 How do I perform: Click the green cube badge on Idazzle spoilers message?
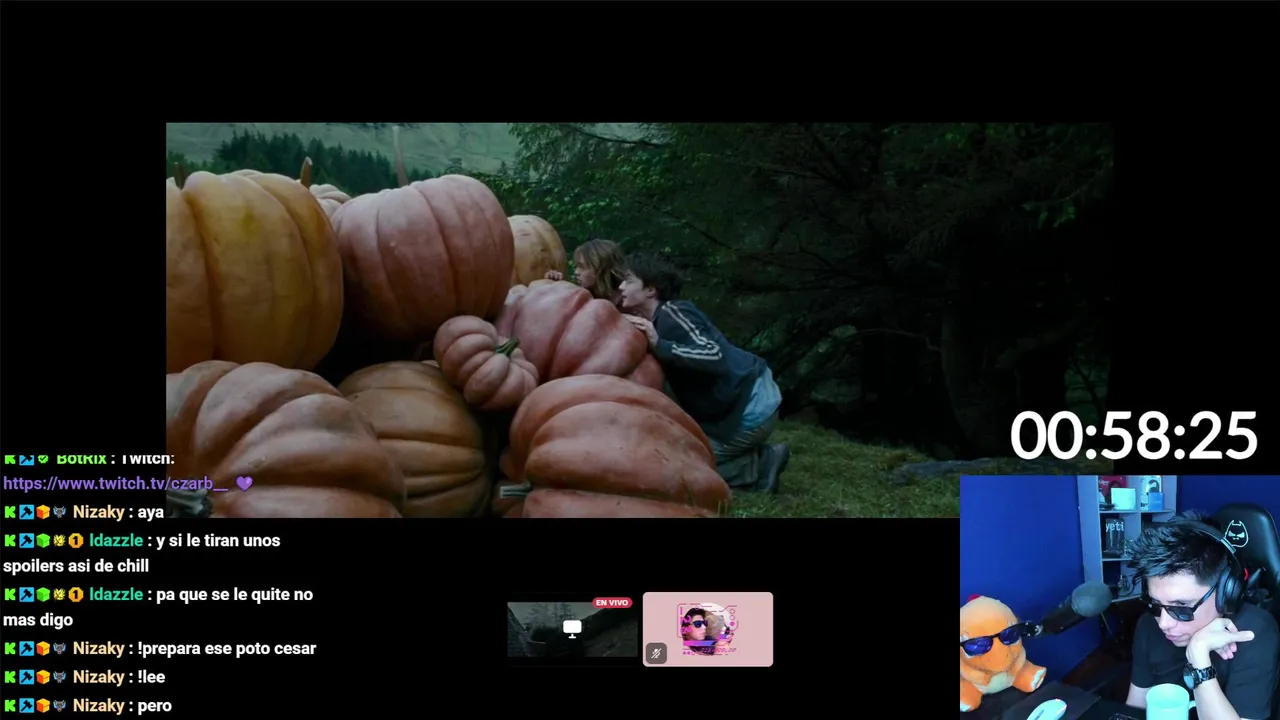click(43, 541)
